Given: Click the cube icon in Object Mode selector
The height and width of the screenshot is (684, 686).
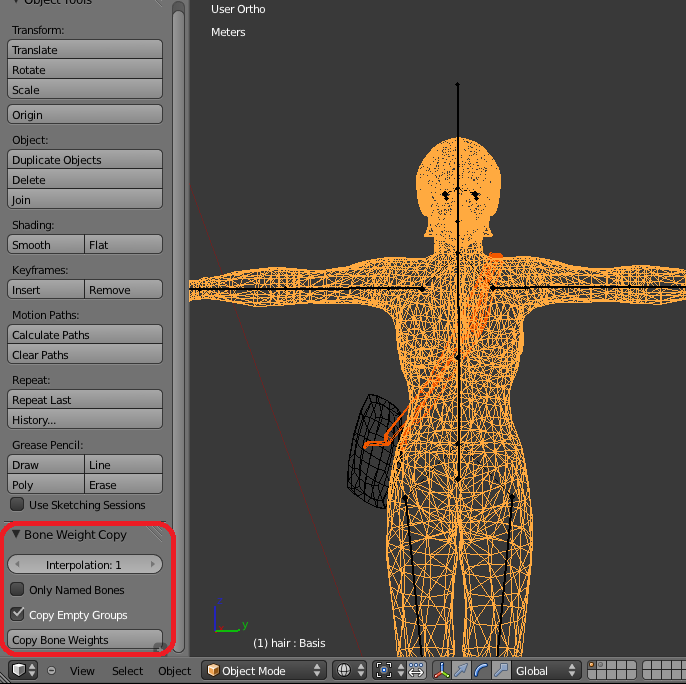Looking at the screenshot, I should [213, 670].
